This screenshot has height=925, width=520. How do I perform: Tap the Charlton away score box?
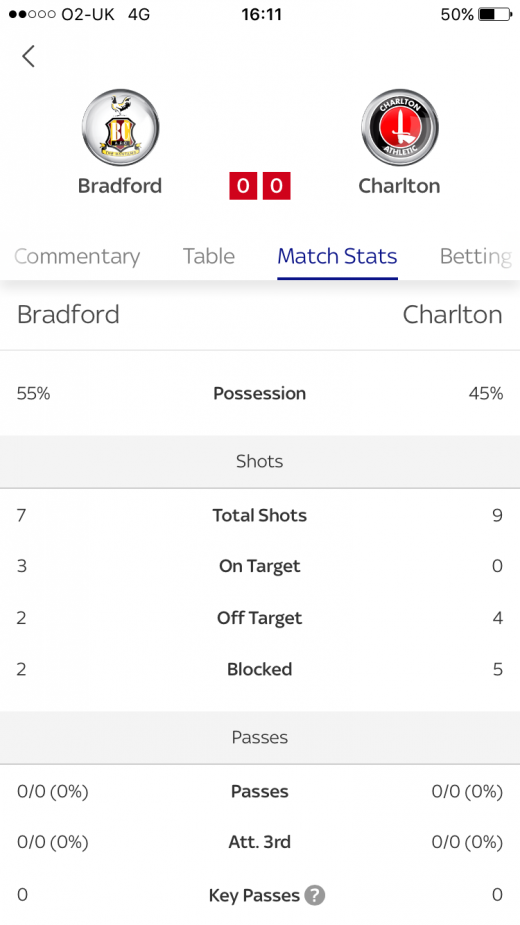tap(276, 186)
